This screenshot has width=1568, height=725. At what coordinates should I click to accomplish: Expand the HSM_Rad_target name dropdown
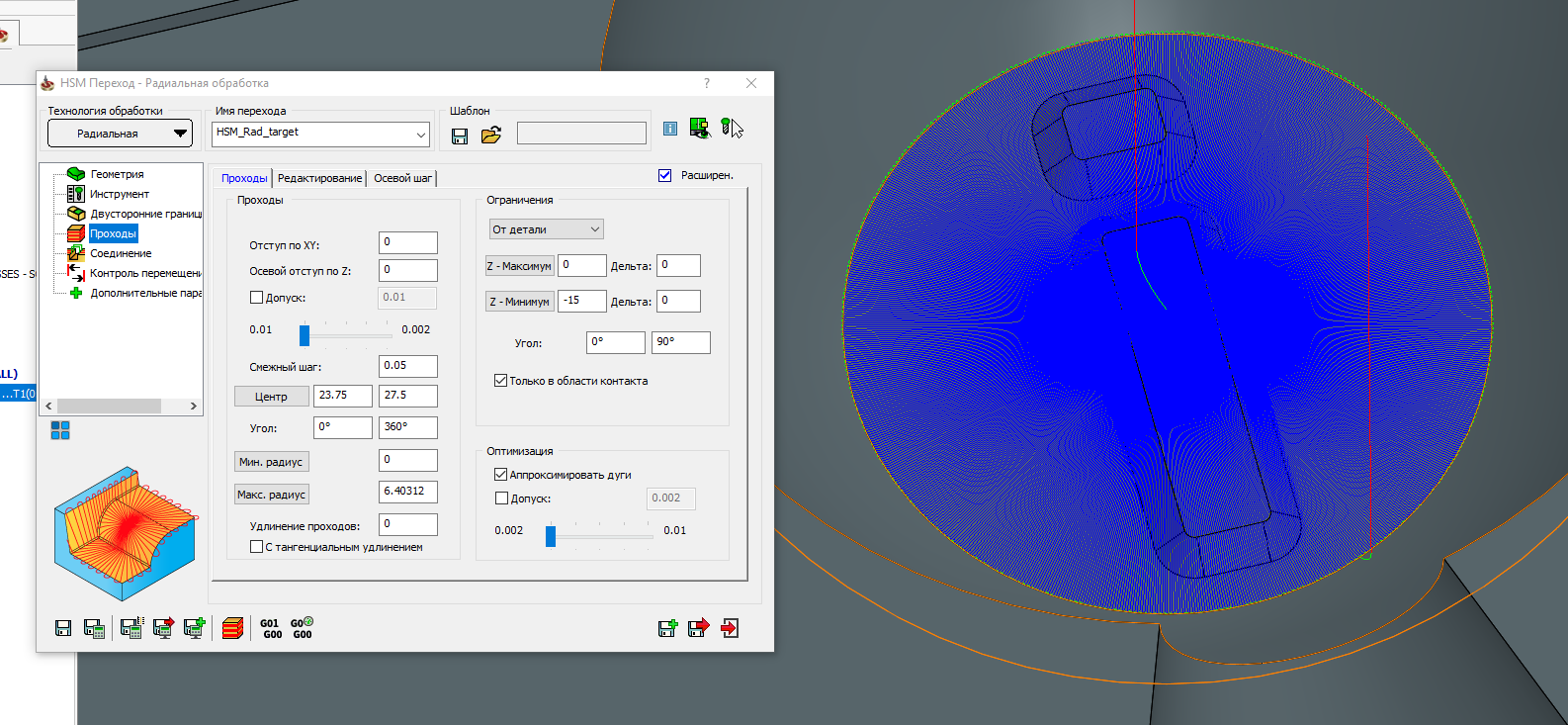(420, 134)
